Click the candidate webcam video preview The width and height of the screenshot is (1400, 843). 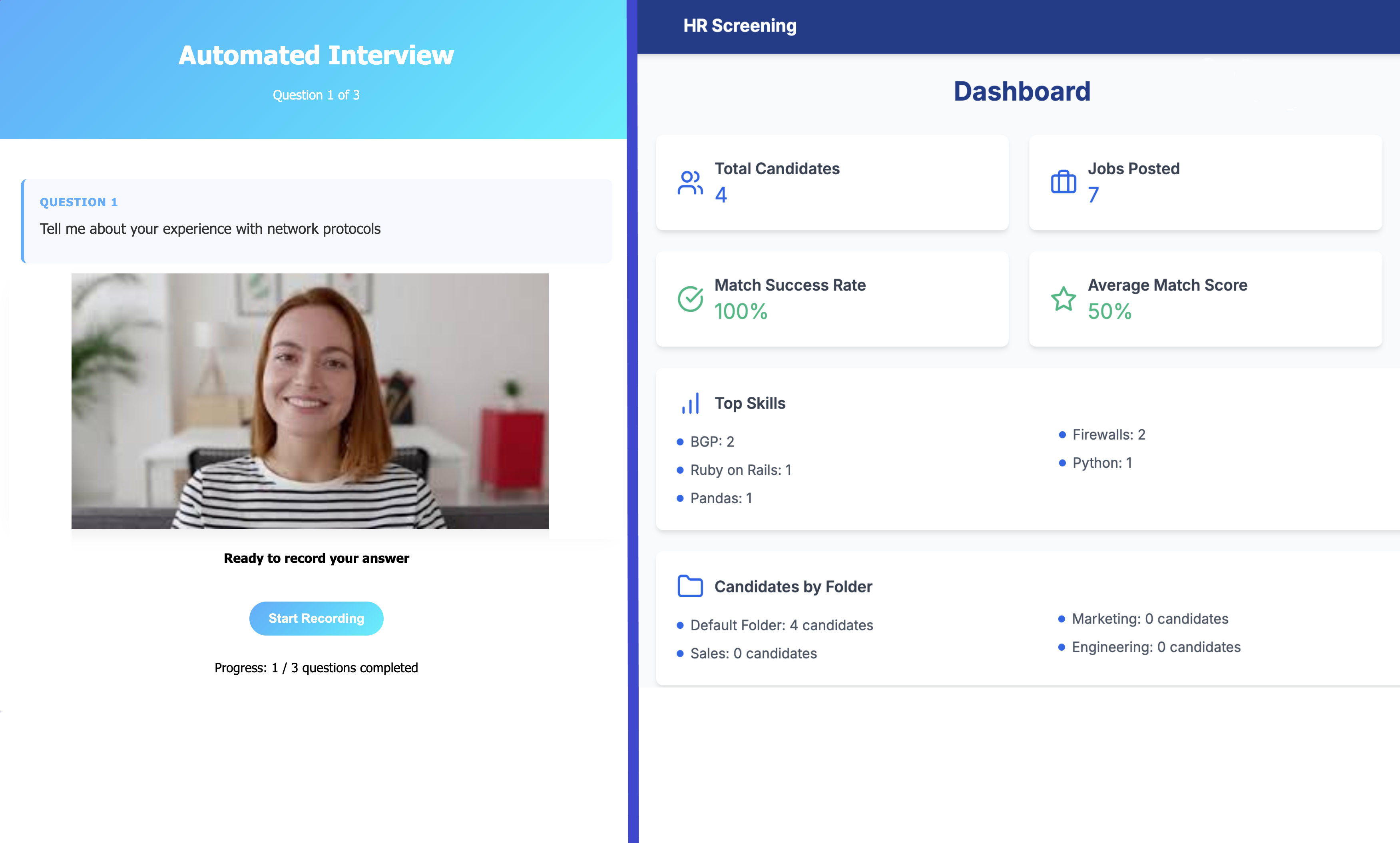310,401
